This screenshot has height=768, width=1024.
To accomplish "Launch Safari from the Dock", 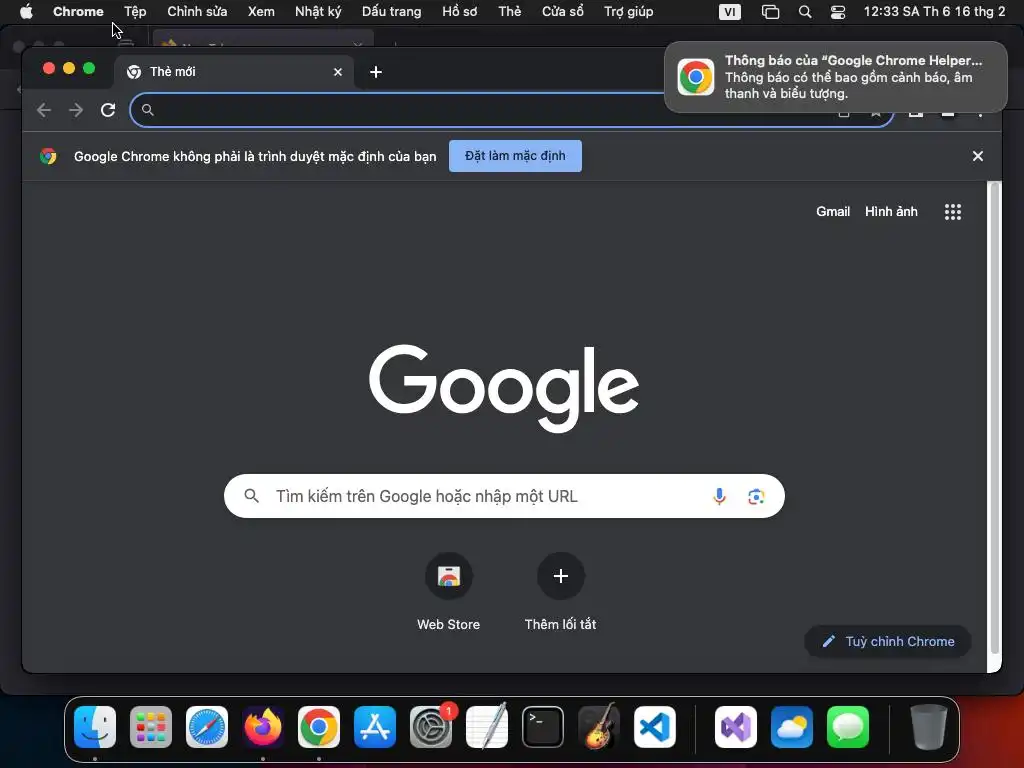I will pyautogui.click(x=207, y=727).
